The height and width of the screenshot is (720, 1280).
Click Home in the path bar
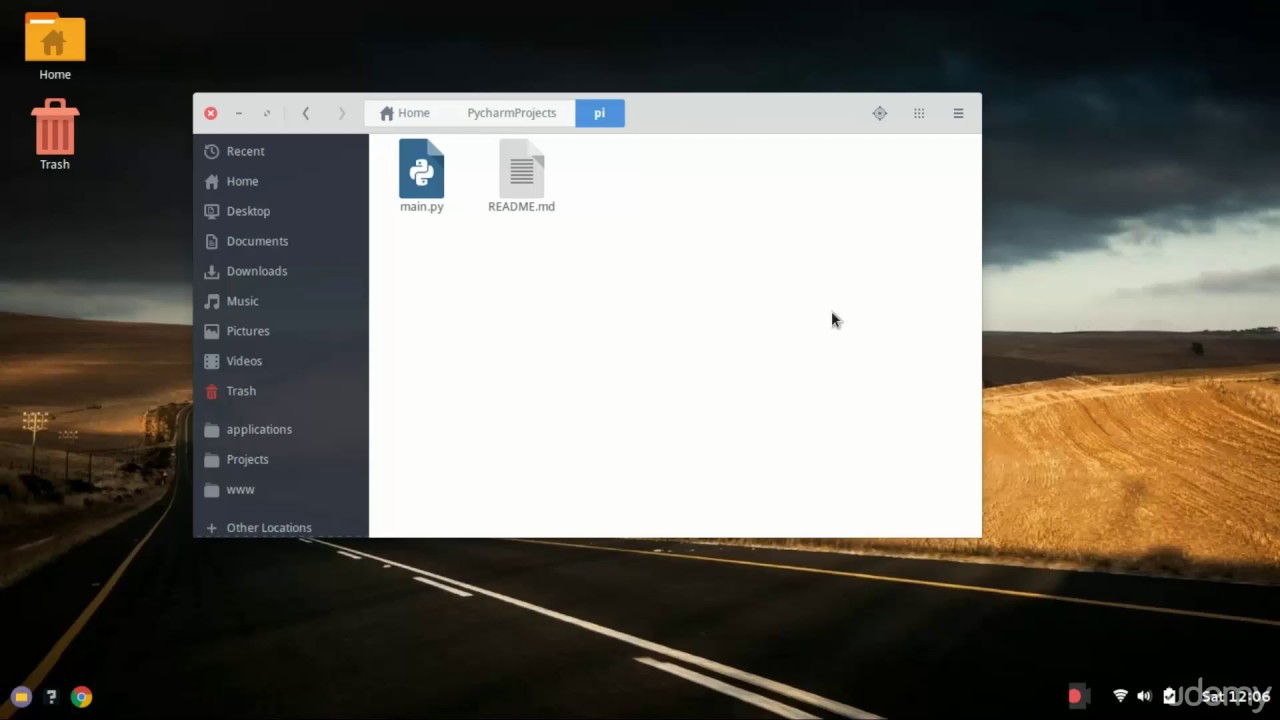coord(405,113)
